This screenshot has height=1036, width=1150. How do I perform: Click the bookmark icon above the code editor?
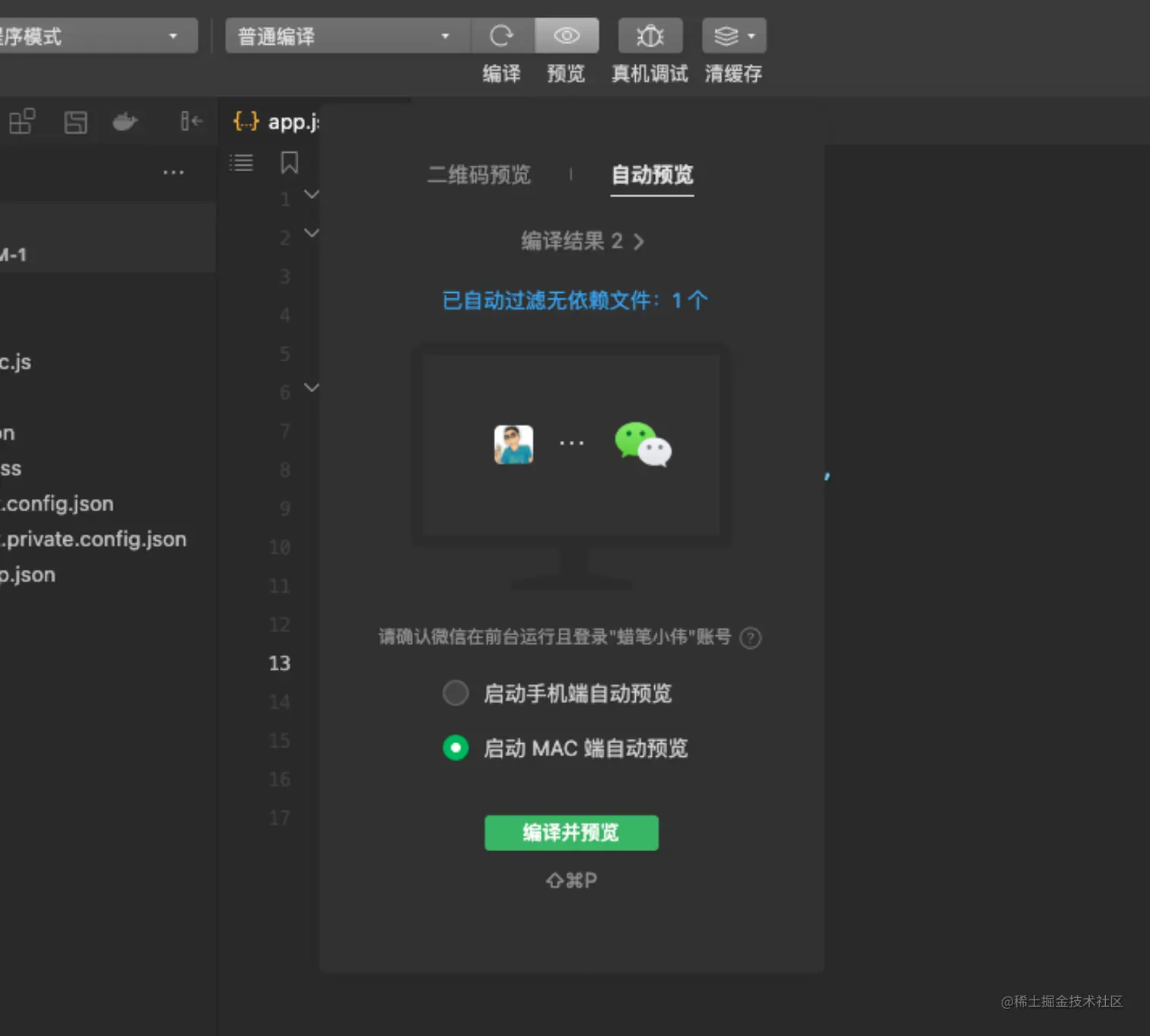(289, 163)
